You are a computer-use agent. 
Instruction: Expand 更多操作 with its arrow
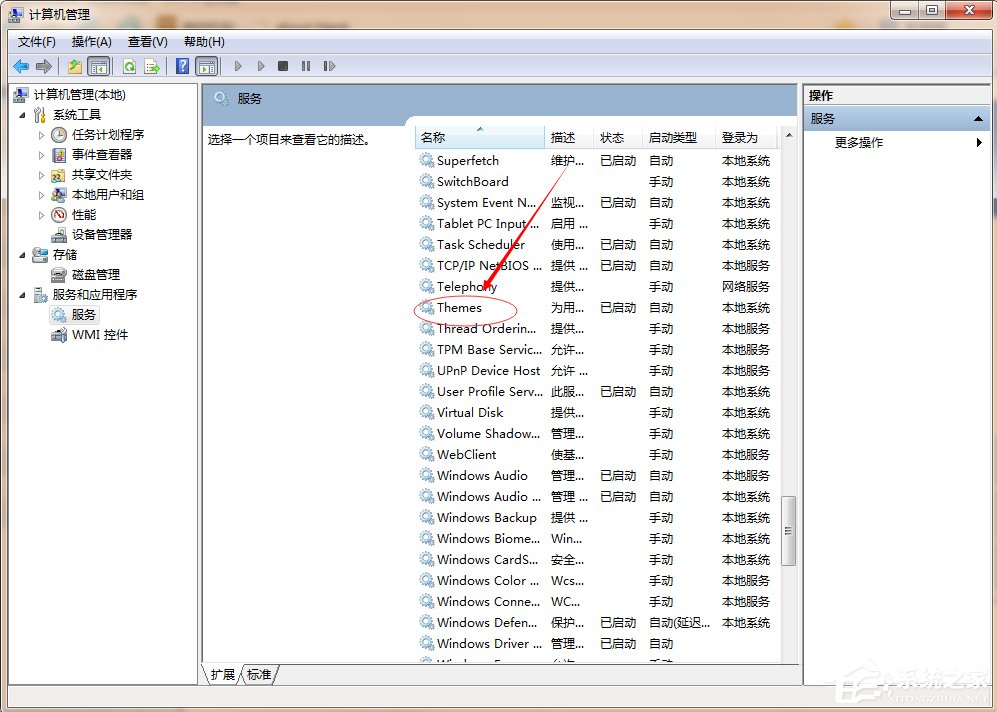[x=978, y=142]
